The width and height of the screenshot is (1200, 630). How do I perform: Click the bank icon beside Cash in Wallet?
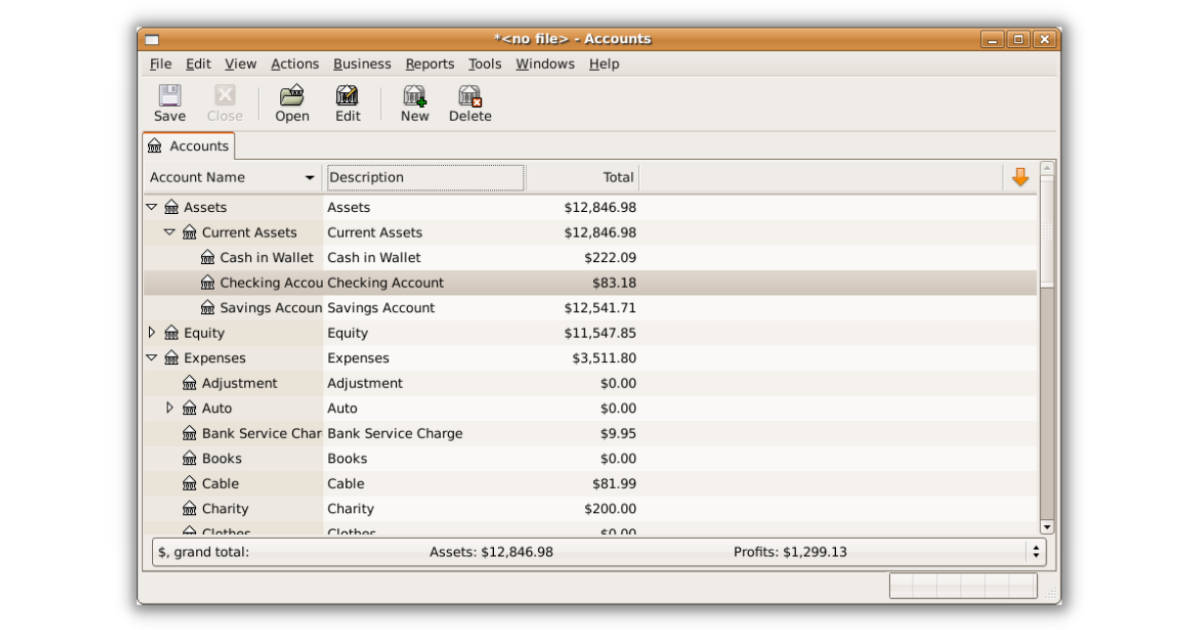pos(208,258)
